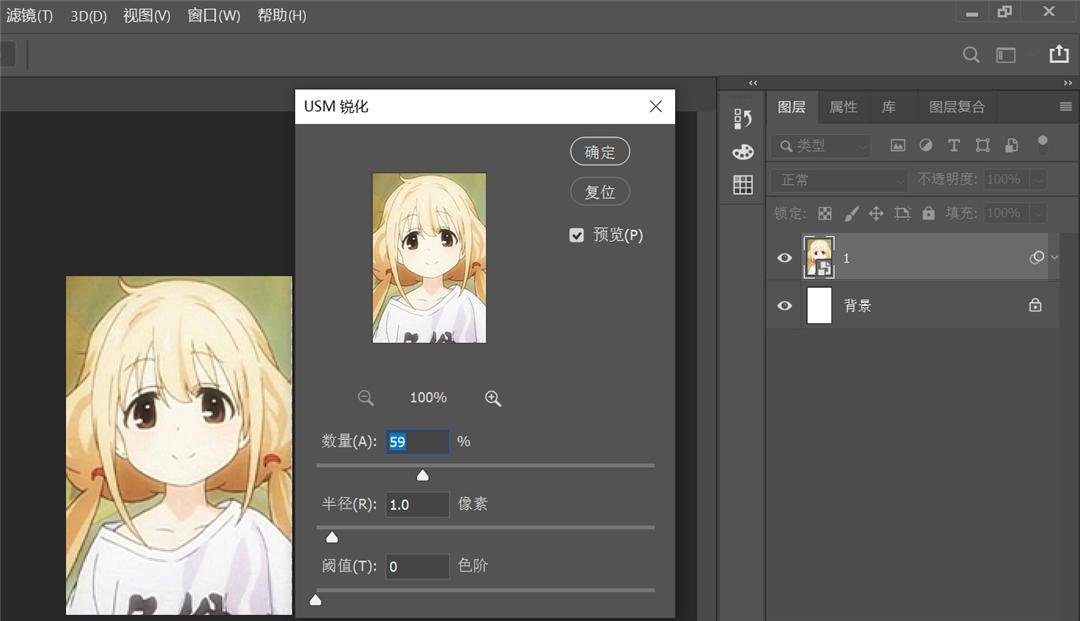This screenshot has height=621, width=1080.
Task: Open the search magnifier in the top bar
Action: (x=971, y=55)
